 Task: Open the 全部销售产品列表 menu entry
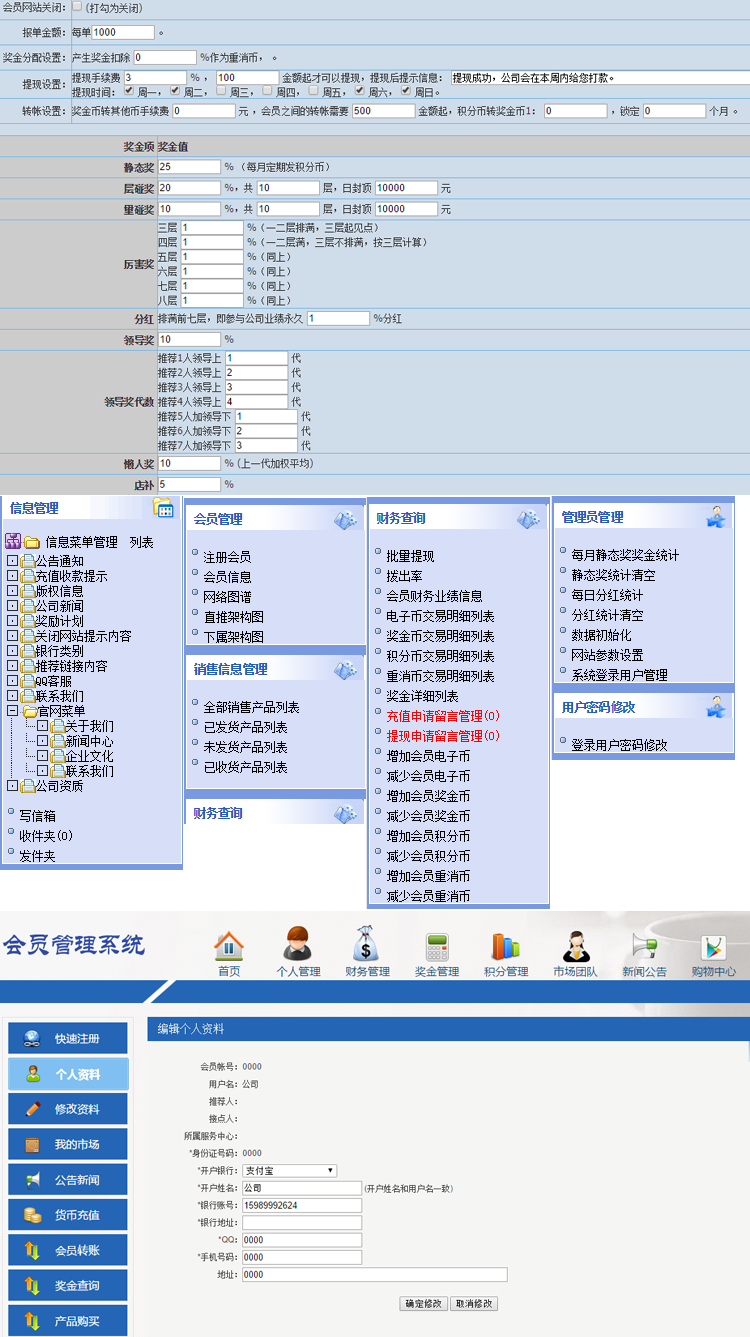pos(251,707)
